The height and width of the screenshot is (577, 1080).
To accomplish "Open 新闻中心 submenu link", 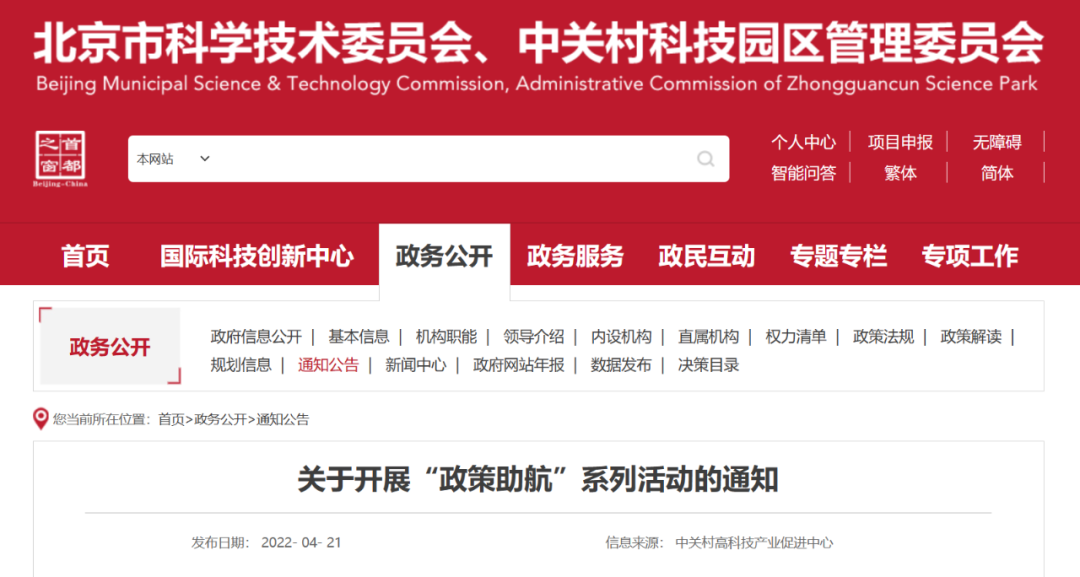I will (x=416, y=365).
